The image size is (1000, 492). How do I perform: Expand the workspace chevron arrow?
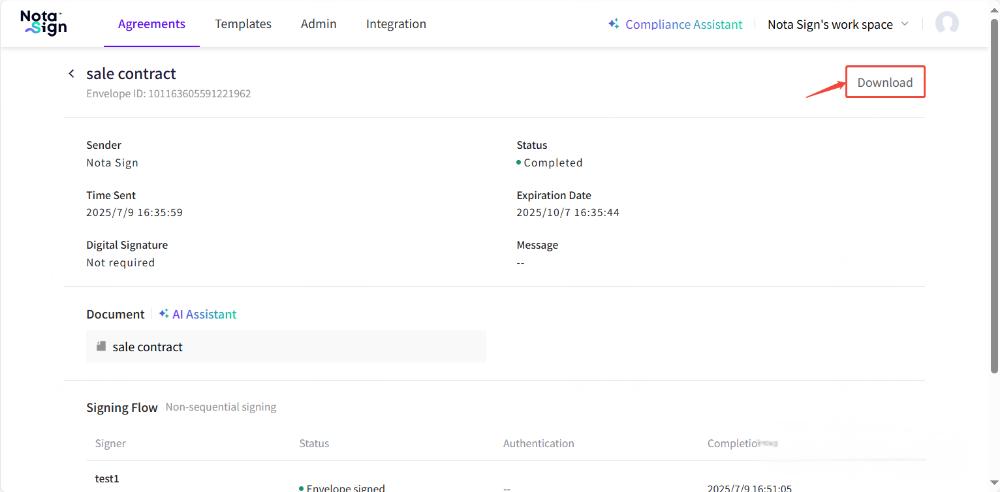[x=905, y=24]
